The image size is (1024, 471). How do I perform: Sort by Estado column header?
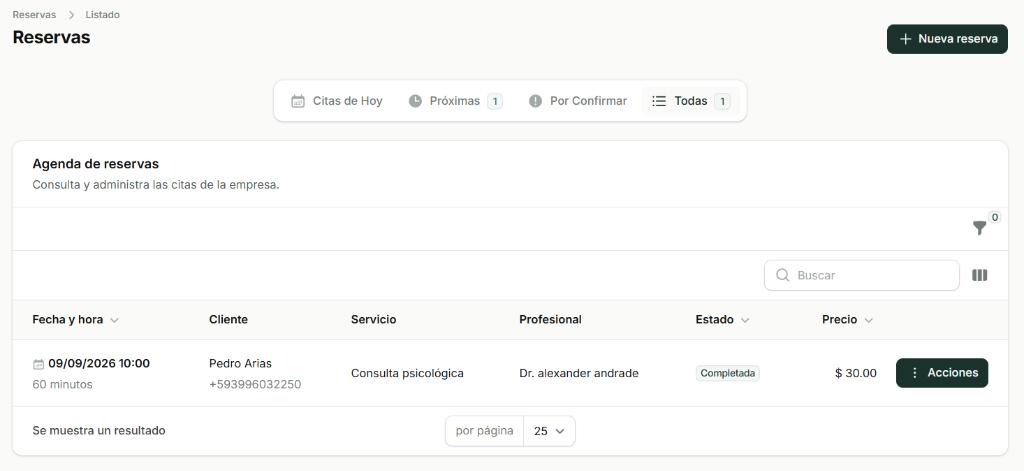coord(722,319)
